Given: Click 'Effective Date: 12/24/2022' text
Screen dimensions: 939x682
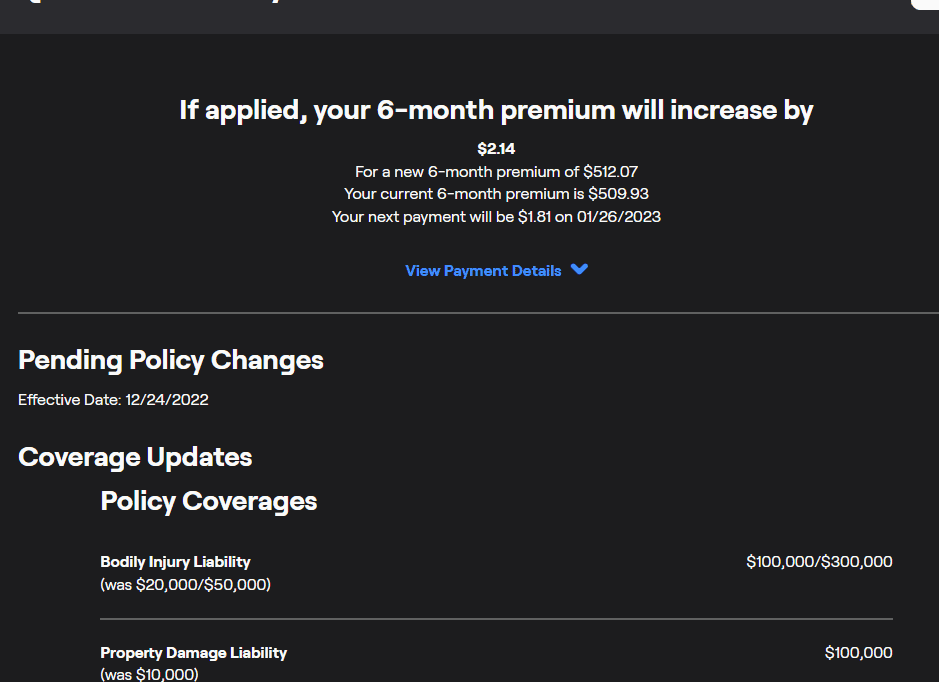Looking at the screenshot, I should [x=113, y=400].
